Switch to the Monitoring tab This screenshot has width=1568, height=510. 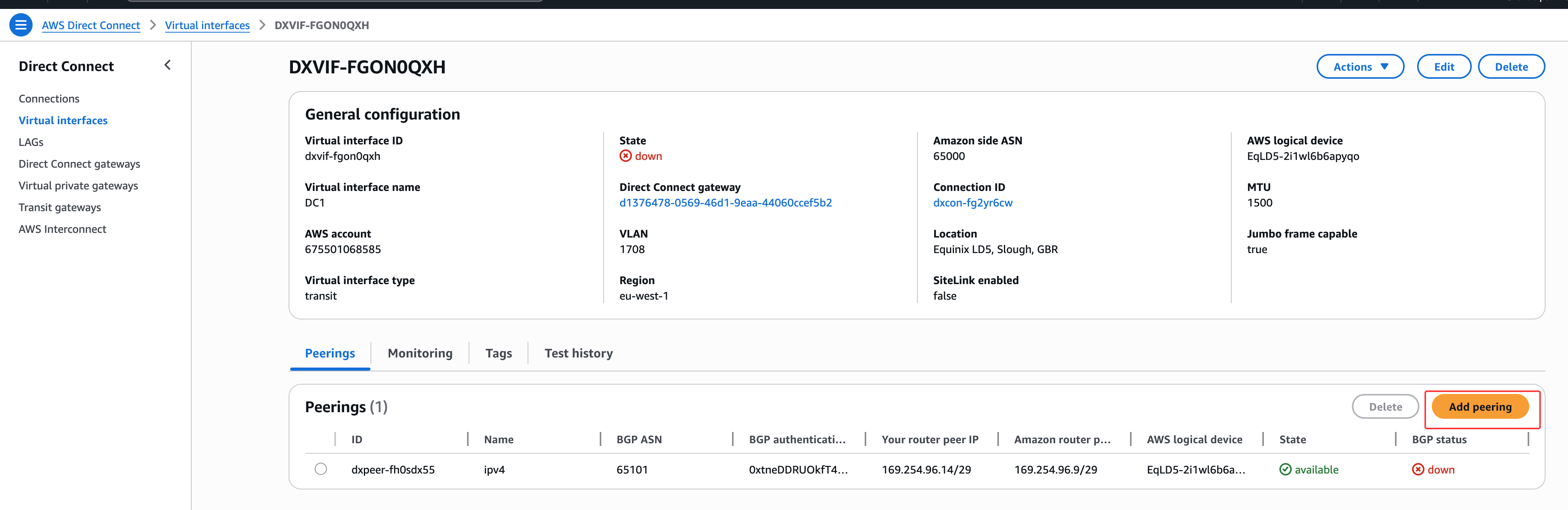(419, 354)
